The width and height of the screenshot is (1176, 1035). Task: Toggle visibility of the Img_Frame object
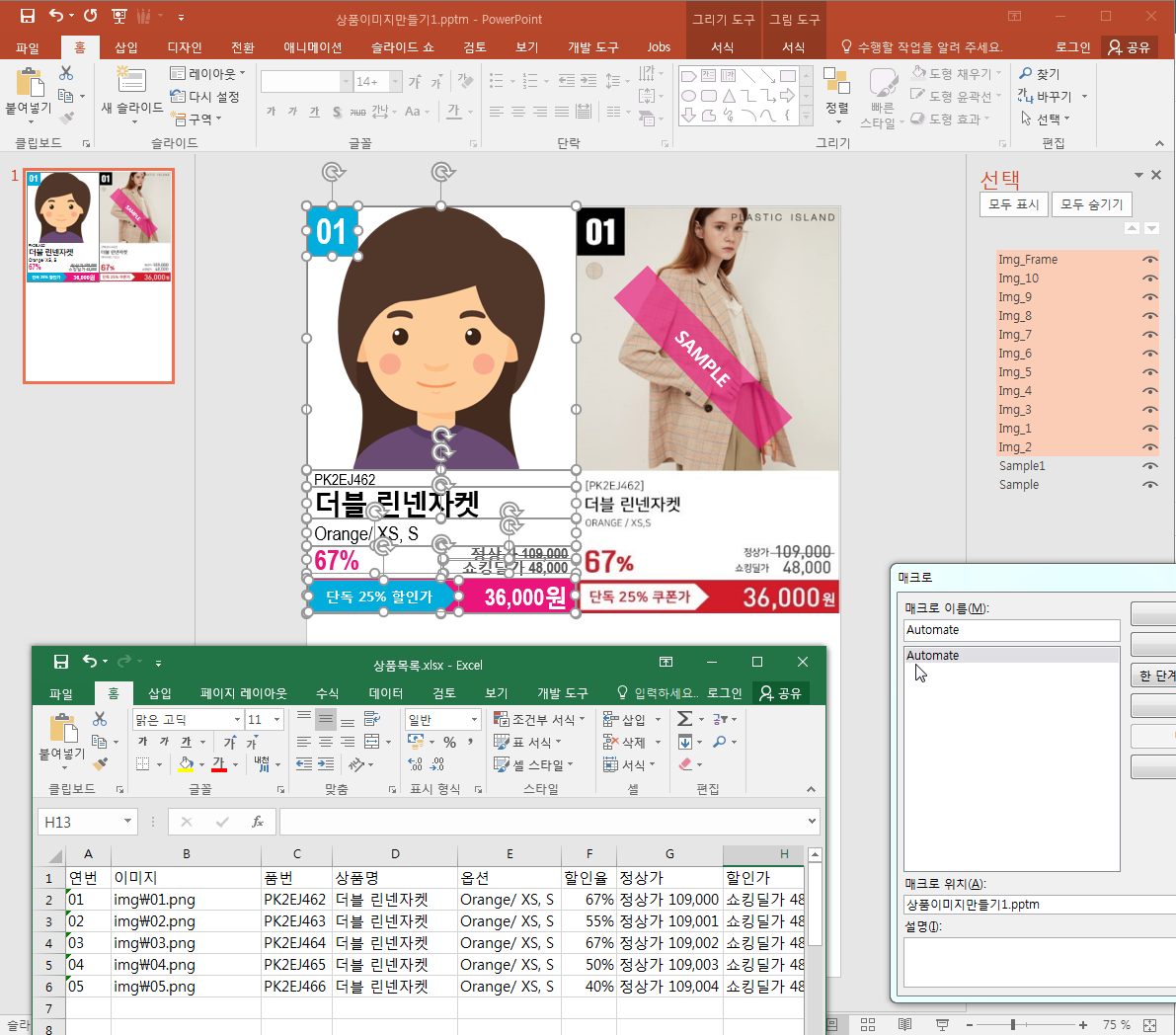point(1149,260)
